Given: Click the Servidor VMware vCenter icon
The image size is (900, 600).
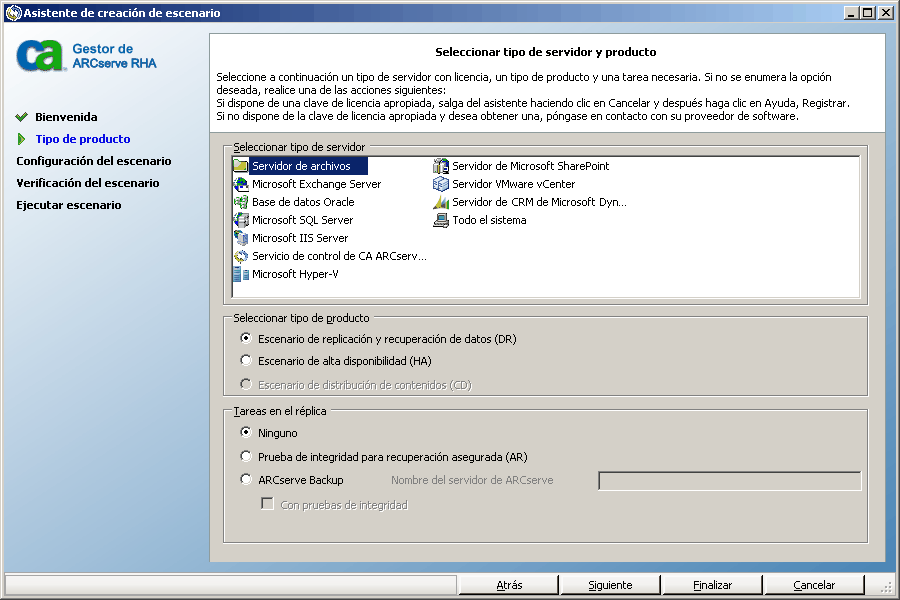Looking at the screenshot, I should pyautogui.click(x=441, y=184).
